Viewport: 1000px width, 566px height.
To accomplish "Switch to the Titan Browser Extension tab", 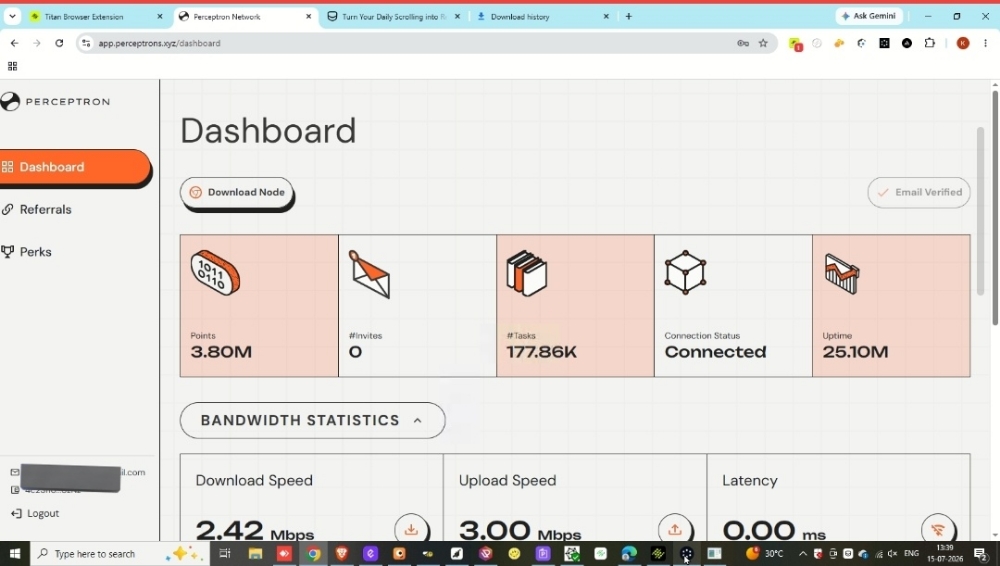I will pos(97,17).
